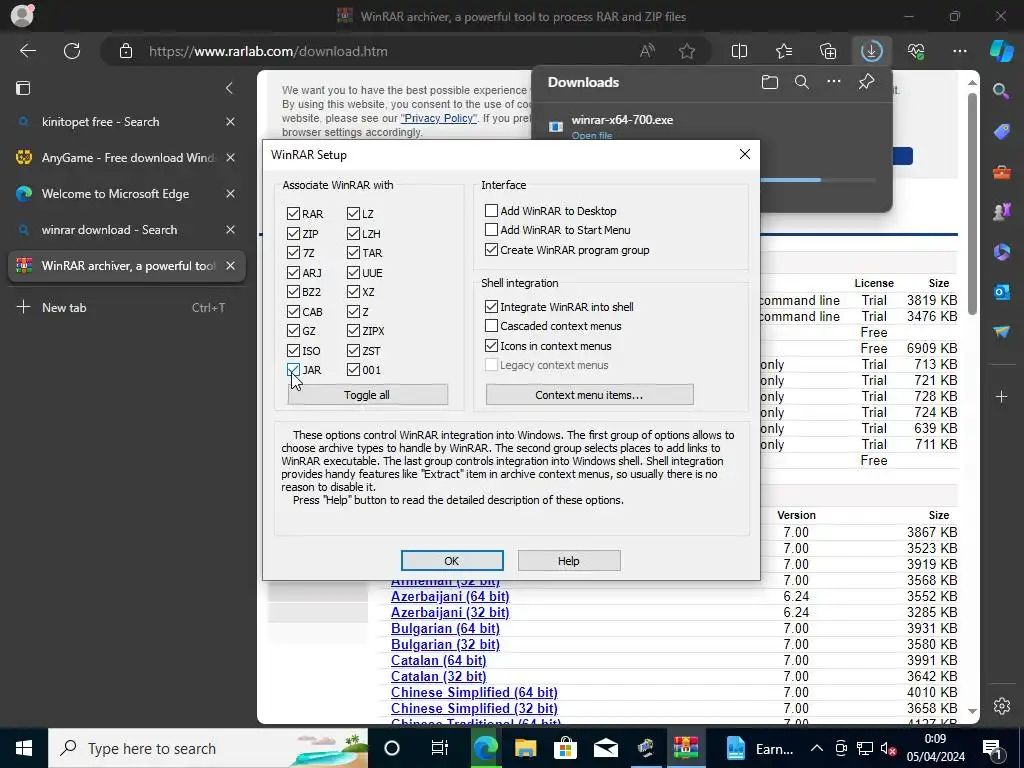Screen dimensions: 1024x768
Task: Open Edge settings and more menu
Action: pos(959,51)
